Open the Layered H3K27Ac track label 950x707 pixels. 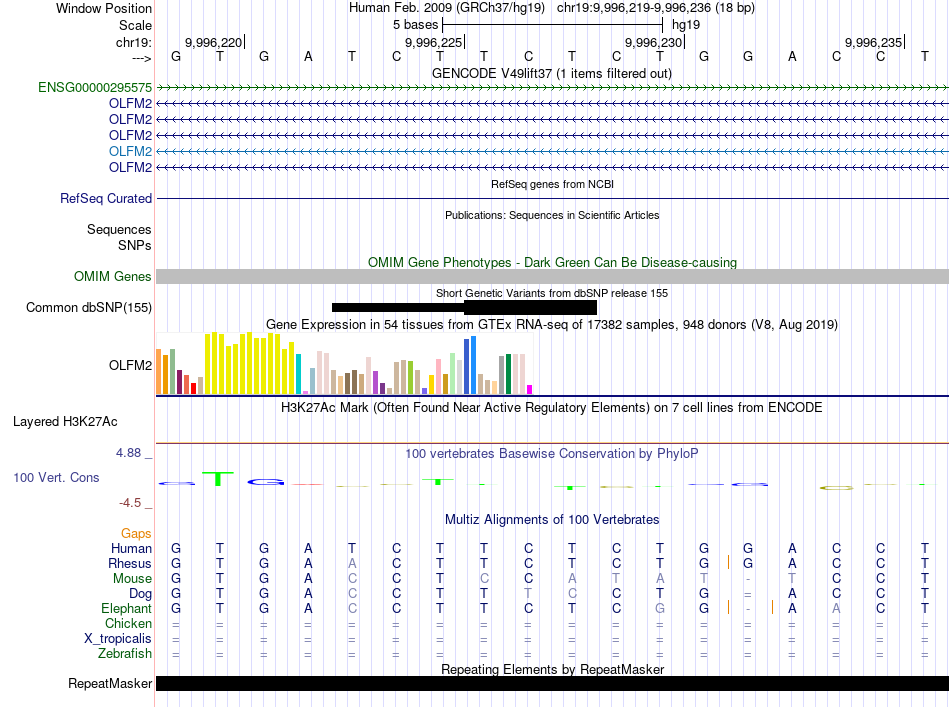(x=65, y=421)
